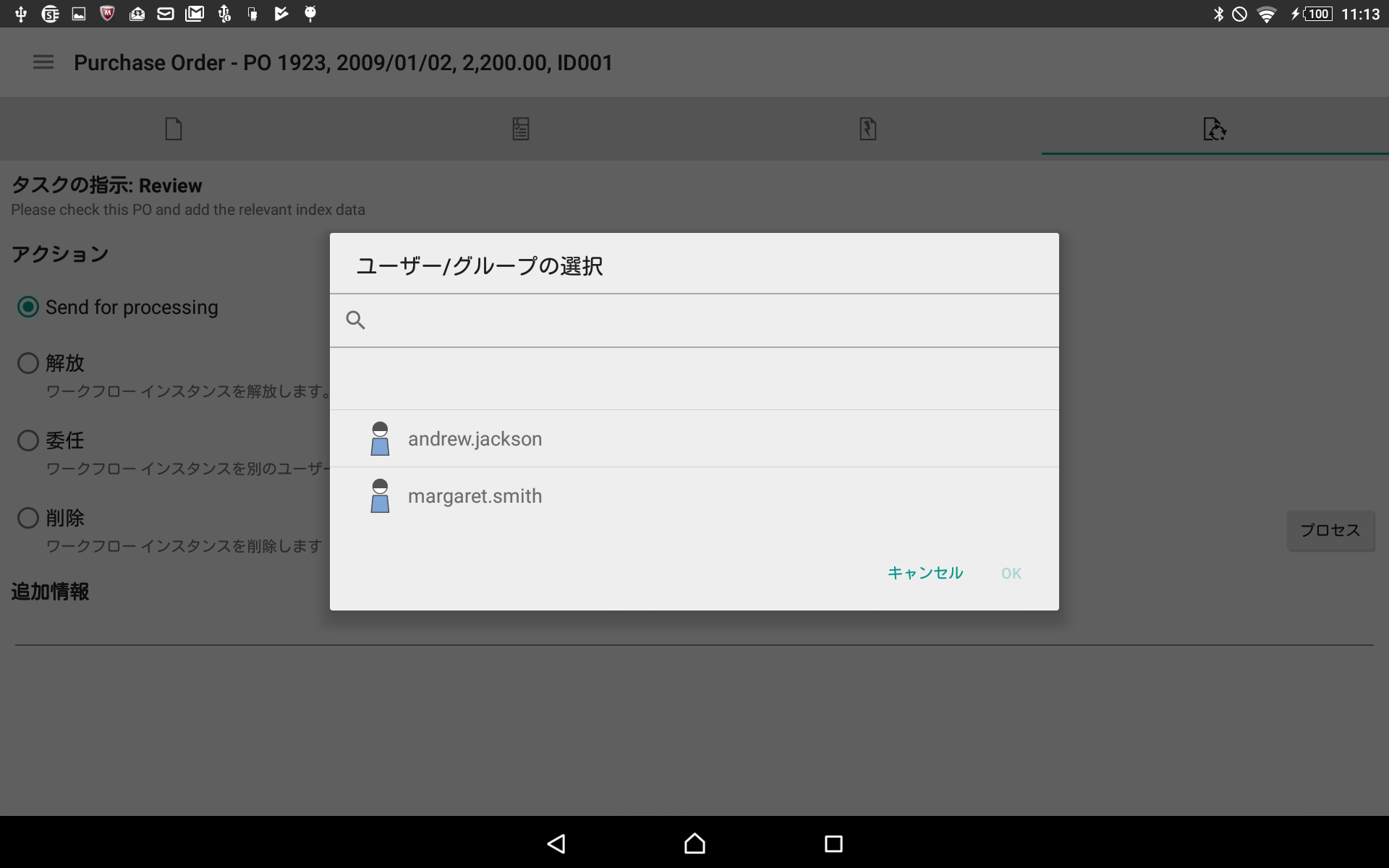Click the andrew.jackson user avatar icon
Image resolution: width=1389 pixels, height=868 pixels.
click(x=380, y=438)
